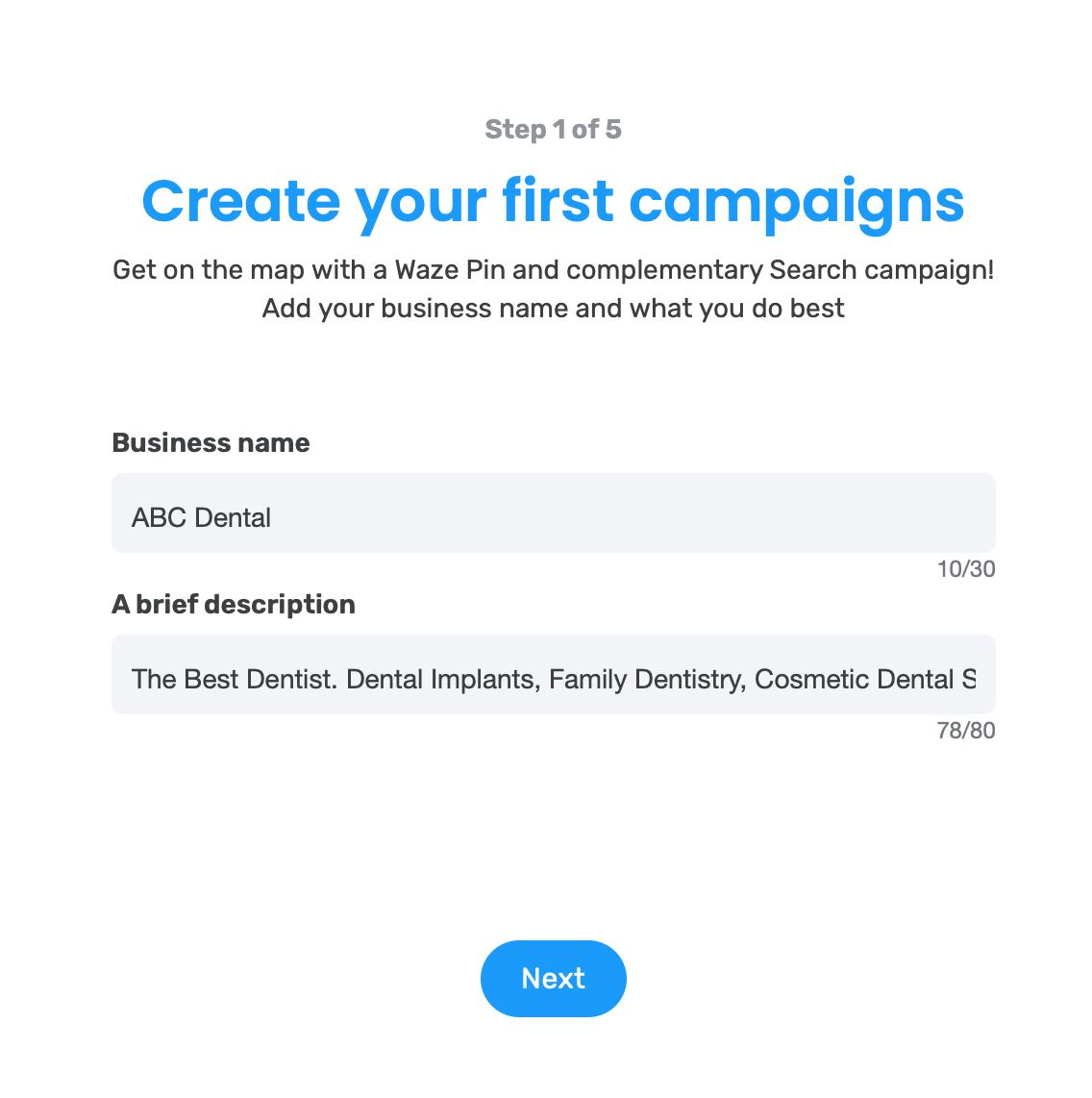
Task: Click the 10/30 character counter
Action: pos(963,569)
